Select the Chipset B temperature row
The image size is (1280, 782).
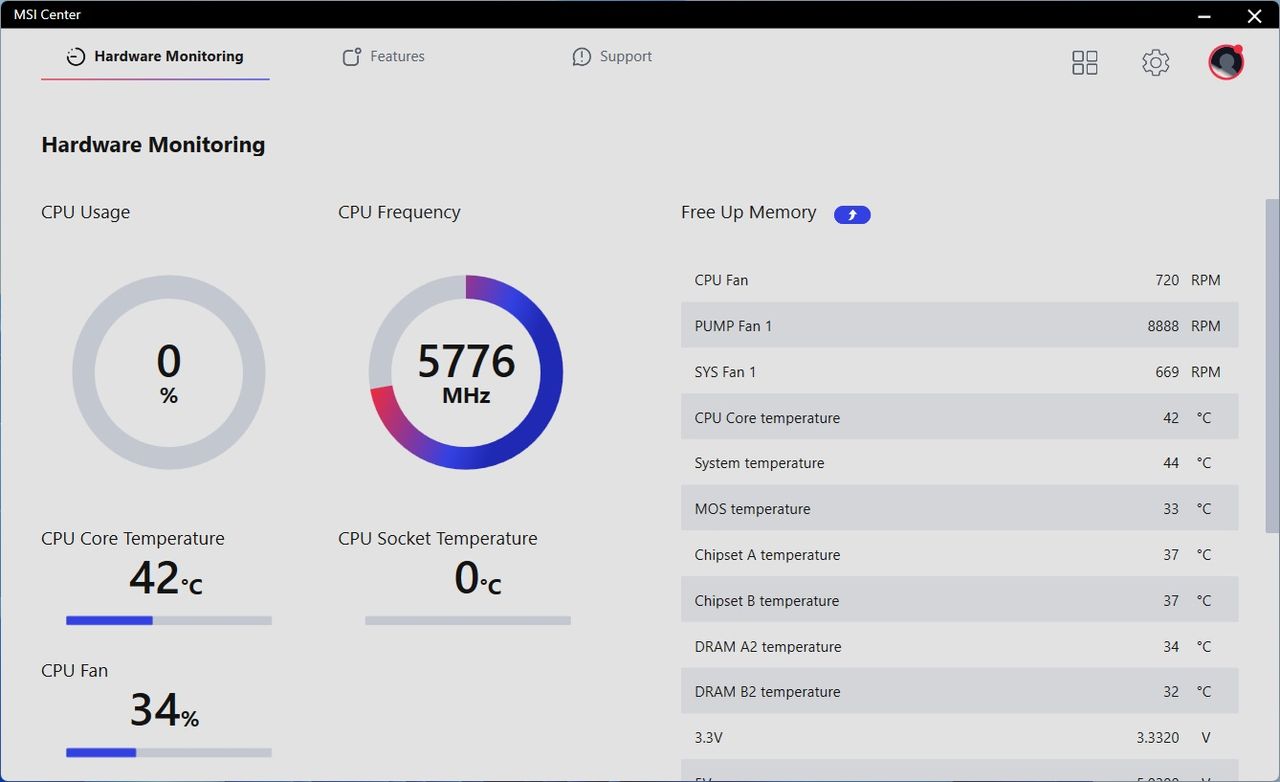[x=960, y=601]
